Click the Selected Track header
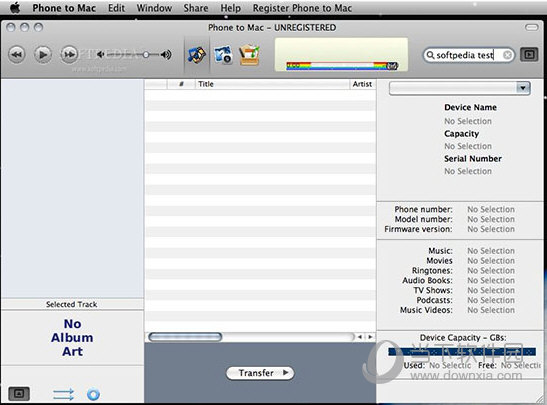This screenshot has width=547, height=405. (x=72, y=304)
